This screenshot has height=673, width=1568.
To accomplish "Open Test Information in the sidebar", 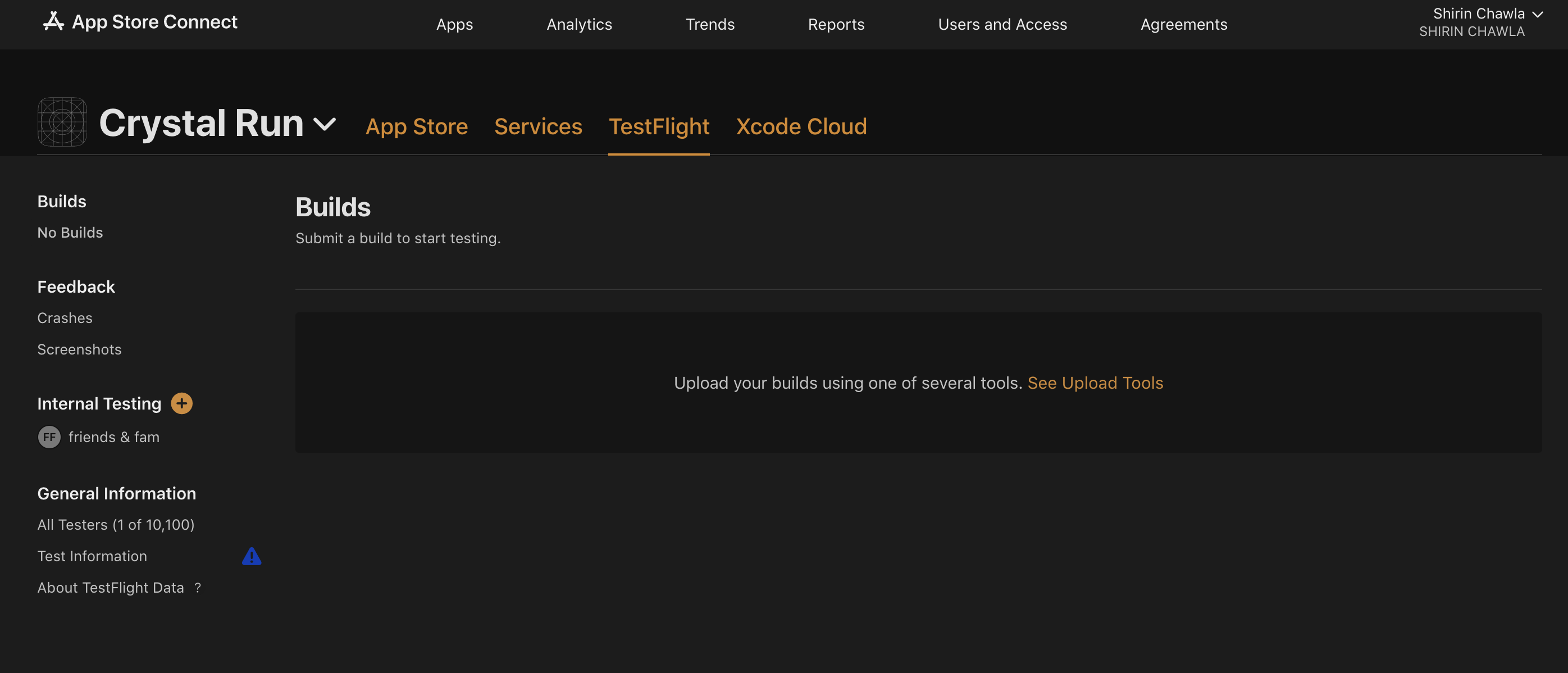I will point(92,556).
